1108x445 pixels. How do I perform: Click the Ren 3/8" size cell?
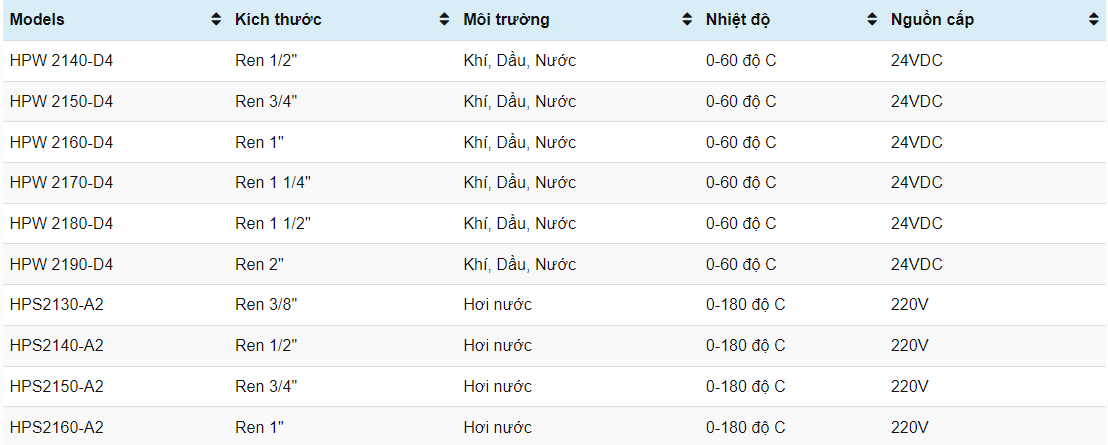(x=266, y=305)
